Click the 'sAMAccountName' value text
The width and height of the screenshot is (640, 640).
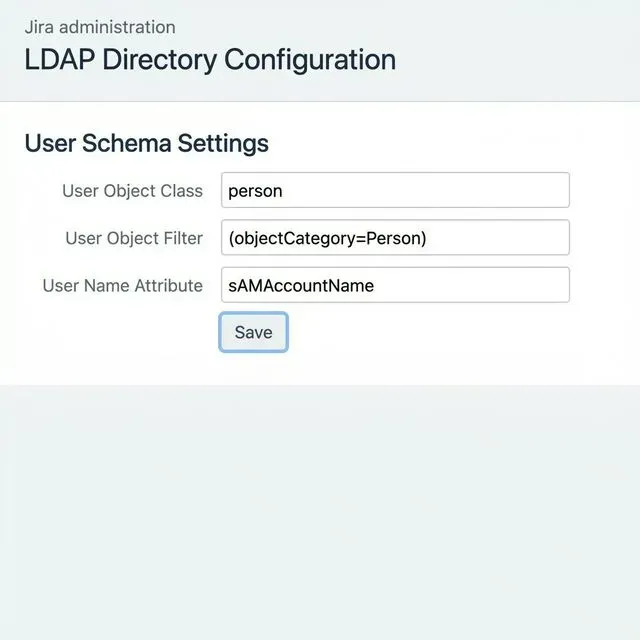point(301,286)
